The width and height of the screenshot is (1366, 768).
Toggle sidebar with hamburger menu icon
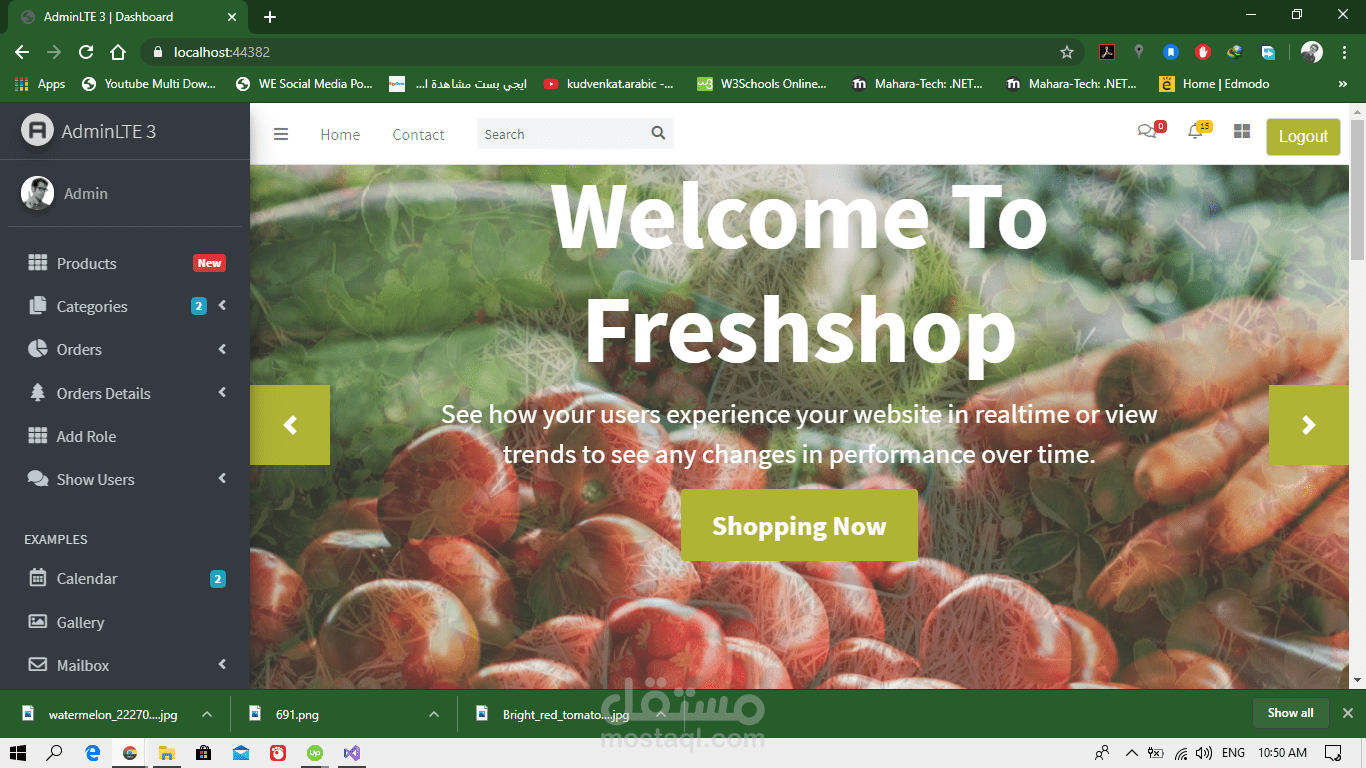point(281,134)
